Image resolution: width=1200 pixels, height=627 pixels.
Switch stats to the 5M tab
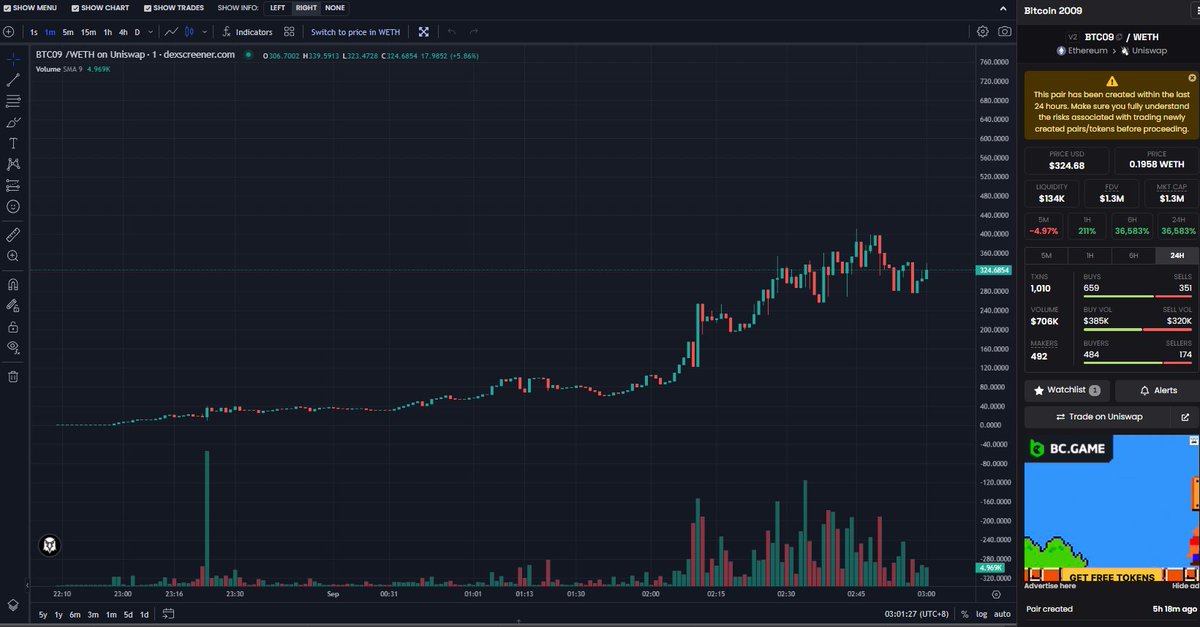coord(1045,256)
